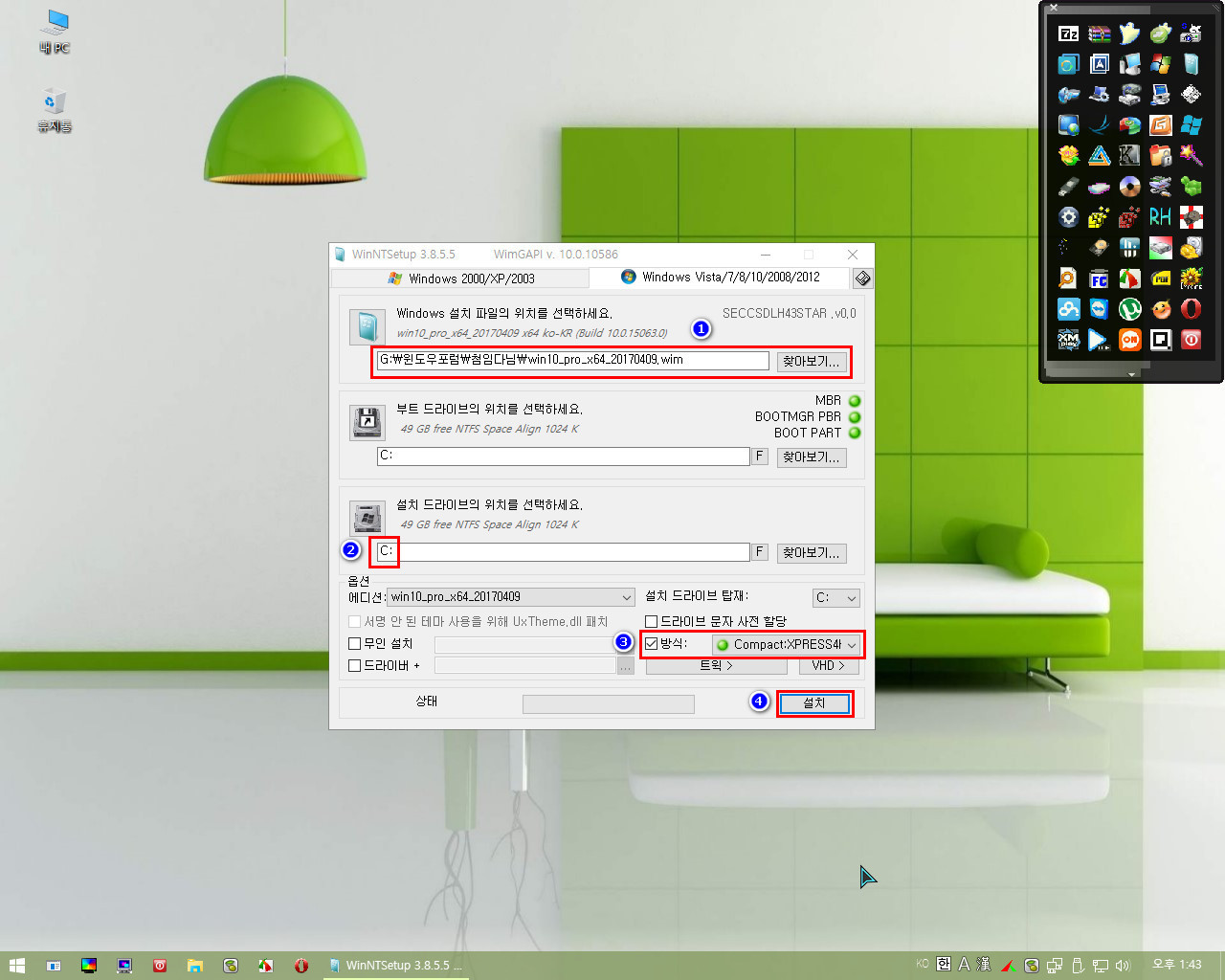
Task: Click the F button beside boot drive
Action: (x=760, y=457)
